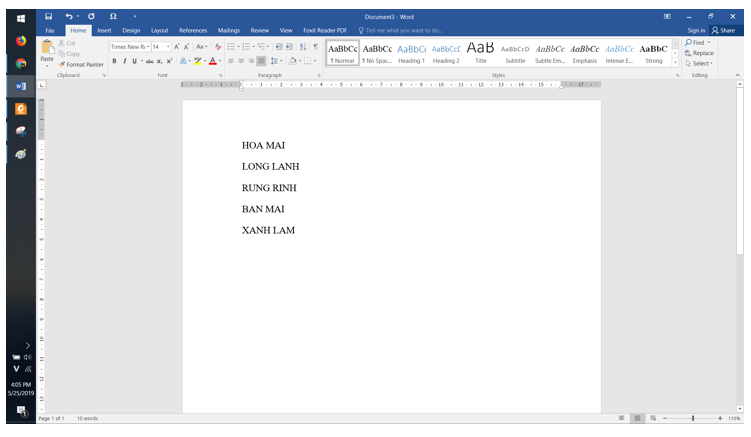Open Paragraph dialog launcher
This screenshot has width=751, height=437.
pos(319,75)
